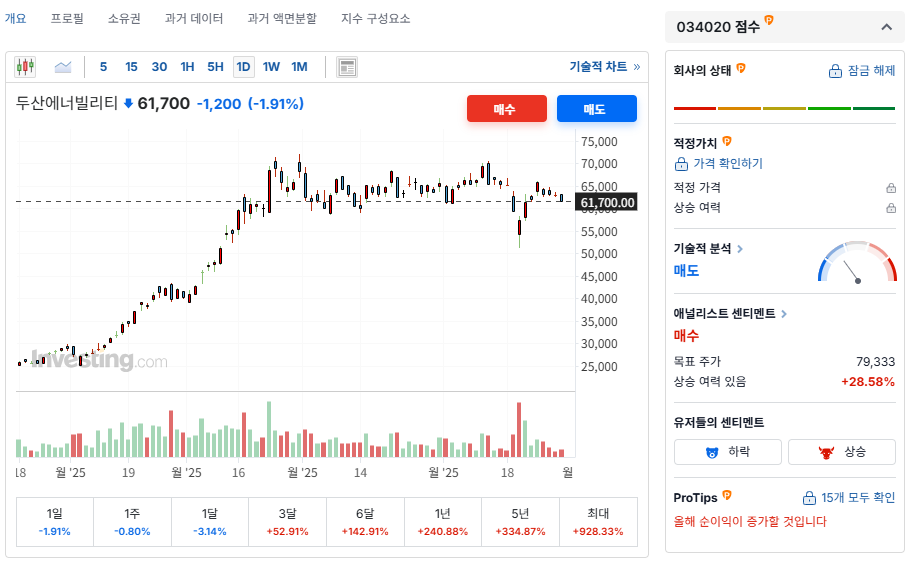915x564 pixels.
Task: Select the 1달 performance period cell
Action: (x=210, y=522)
